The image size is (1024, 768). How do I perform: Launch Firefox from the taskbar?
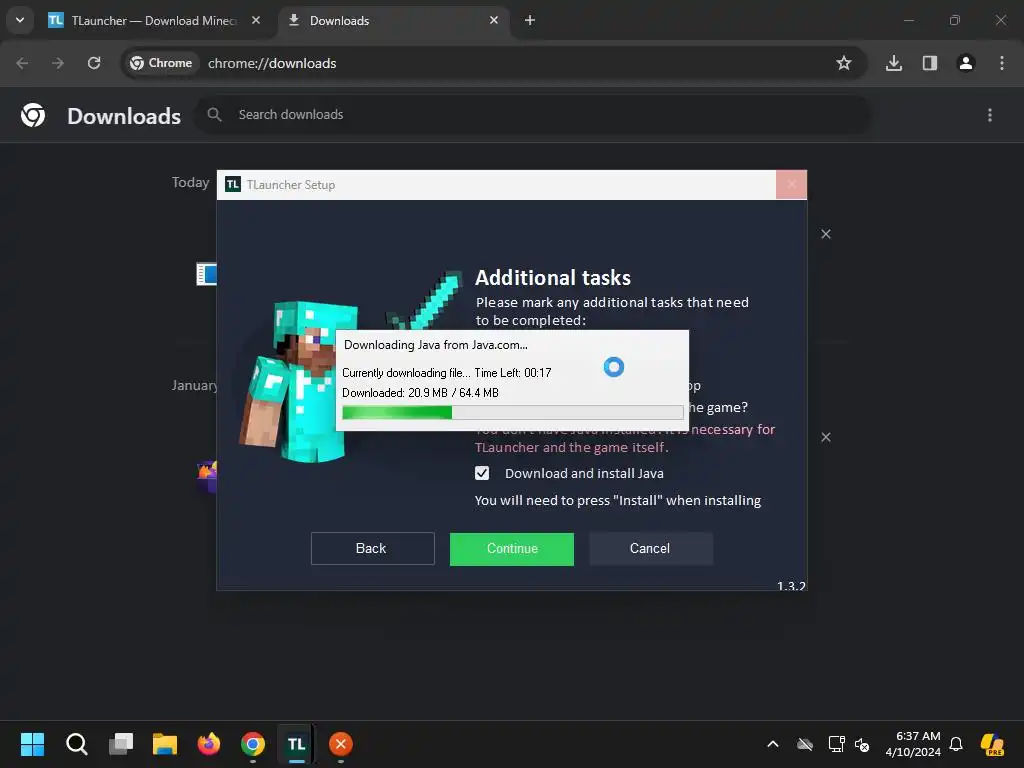pos(209,744)
